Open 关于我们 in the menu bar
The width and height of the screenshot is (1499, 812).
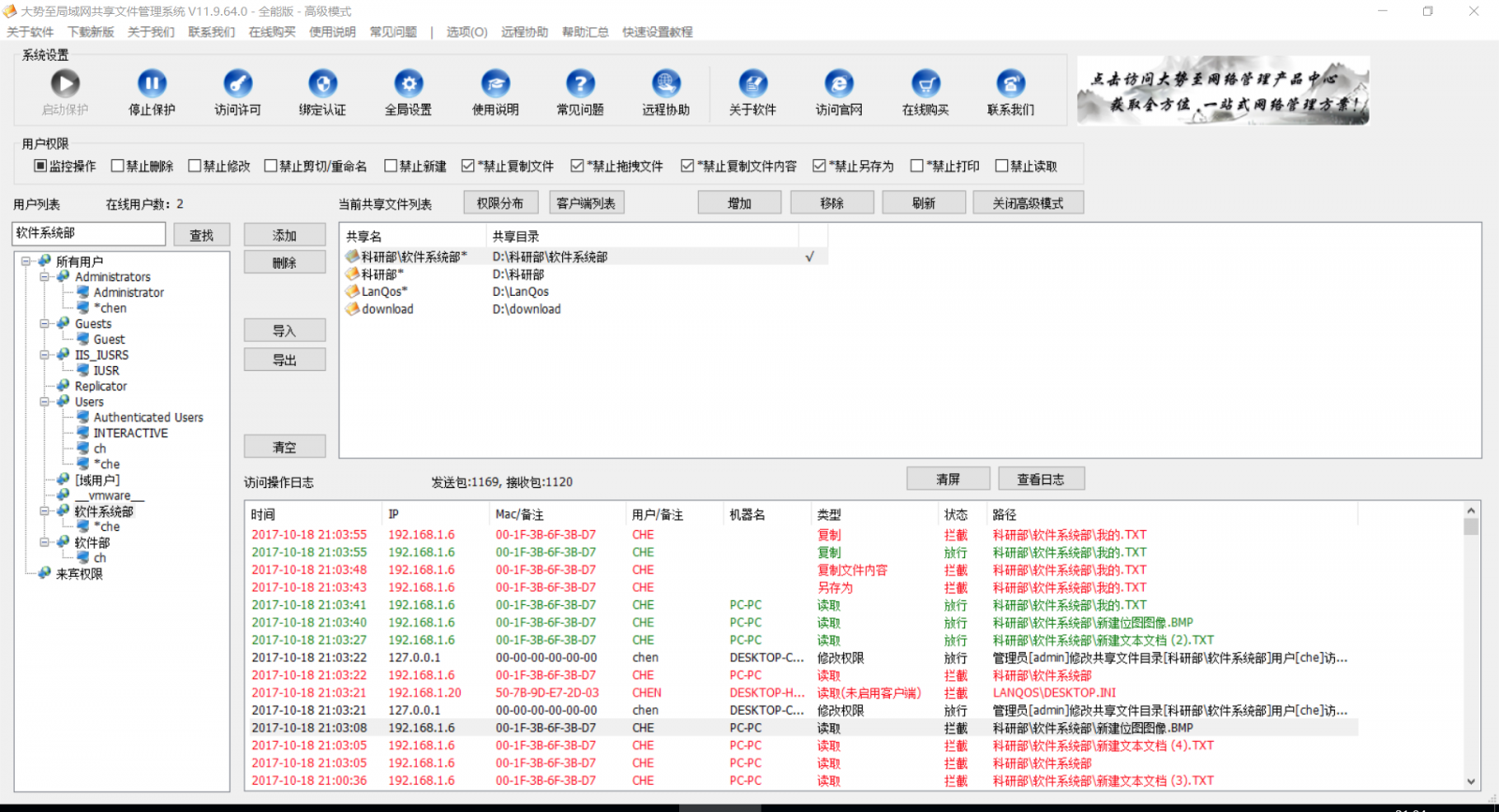[x=151, y=32]
